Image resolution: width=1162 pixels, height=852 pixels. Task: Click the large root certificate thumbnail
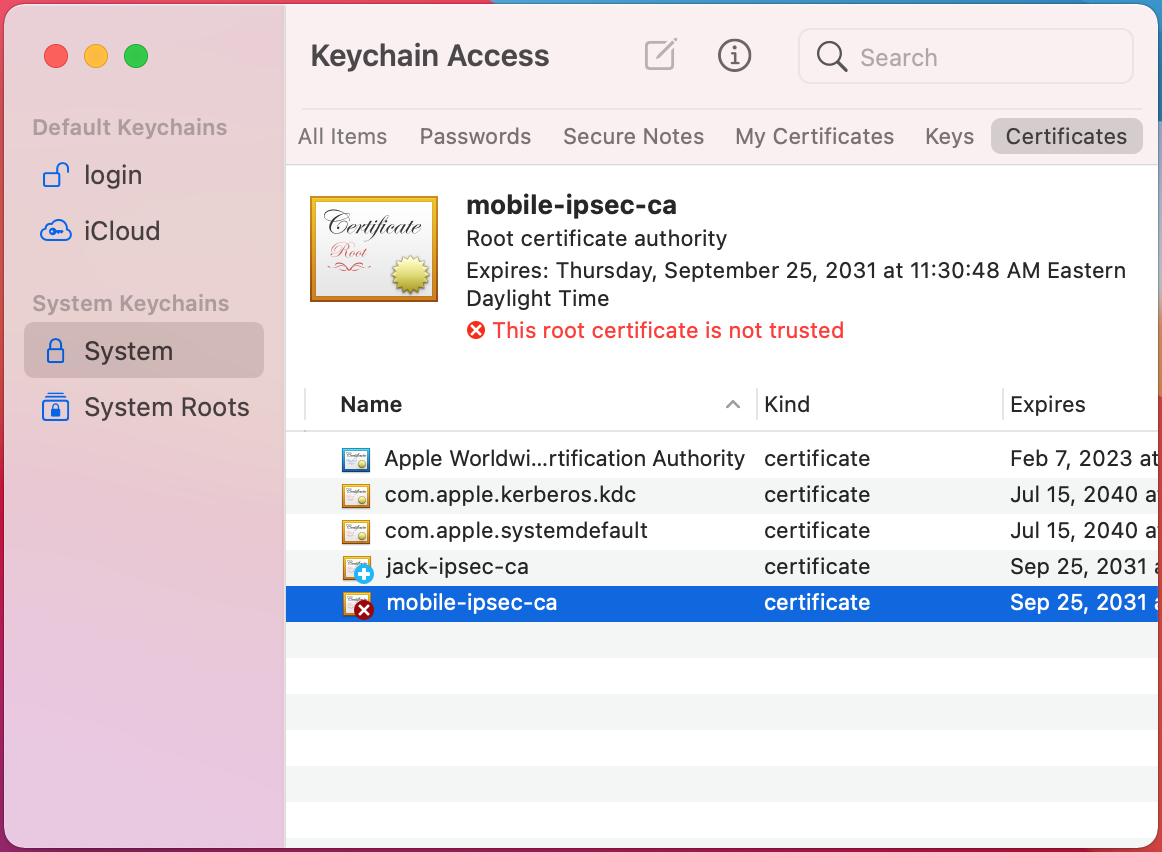(374, 248)
